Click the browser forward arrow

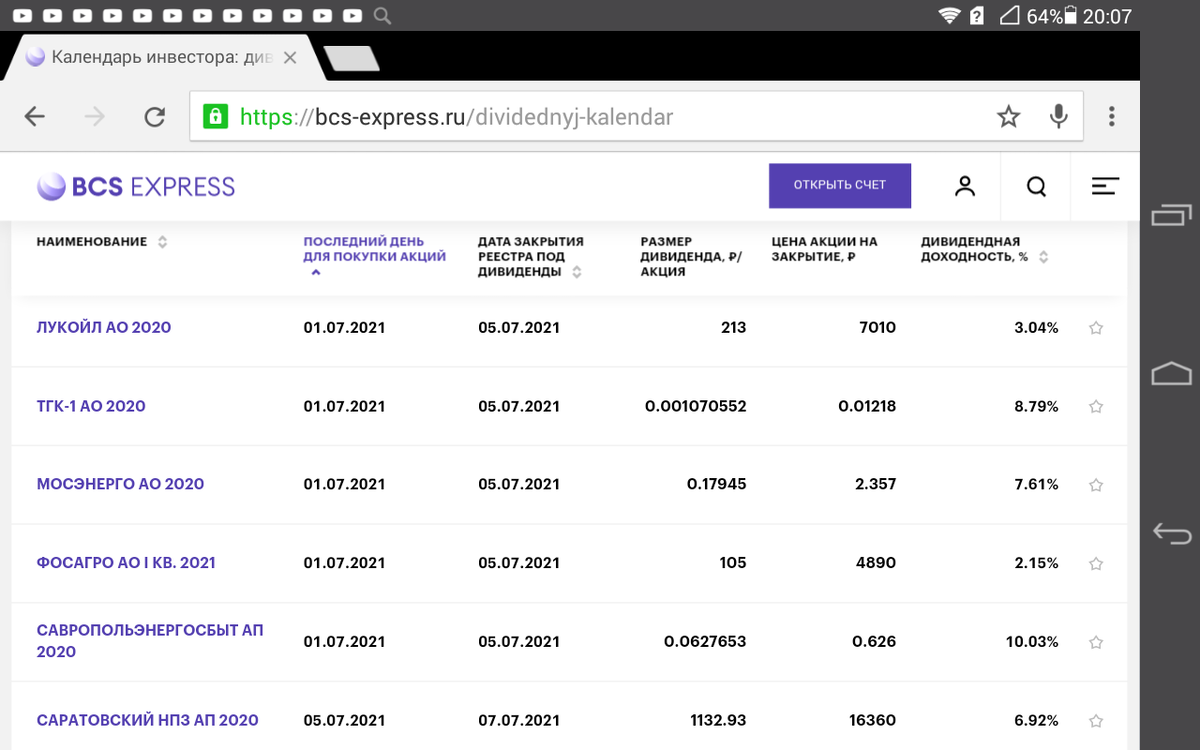(x=95, y=117)
